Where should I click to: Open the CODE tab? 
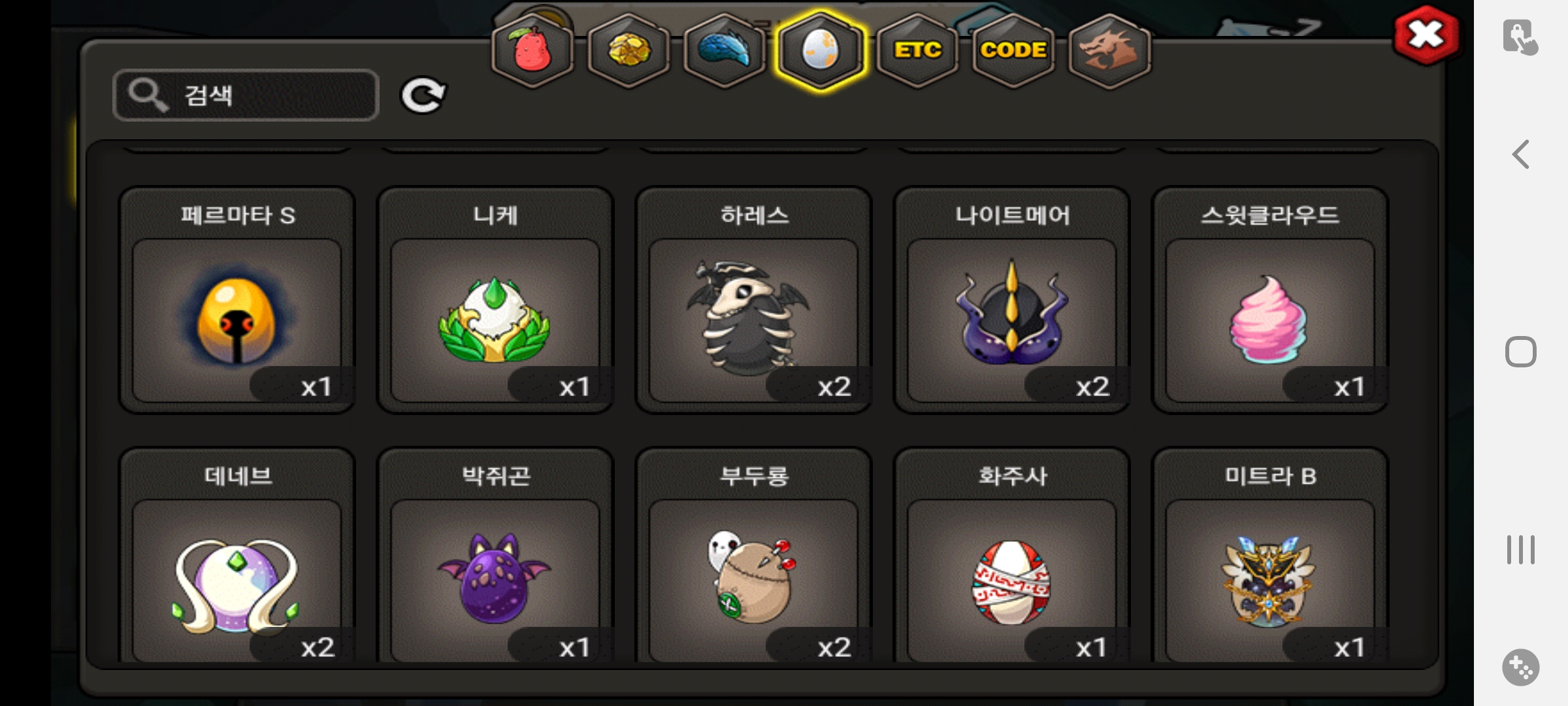1013,50
